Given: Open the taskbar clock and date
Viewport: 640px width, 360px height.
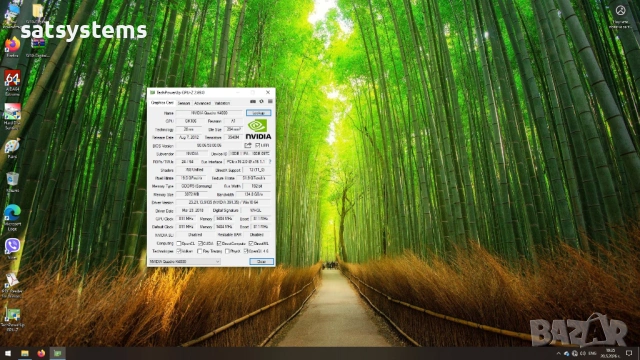Looking at the screenshot, I should click(x=611, y=353).
